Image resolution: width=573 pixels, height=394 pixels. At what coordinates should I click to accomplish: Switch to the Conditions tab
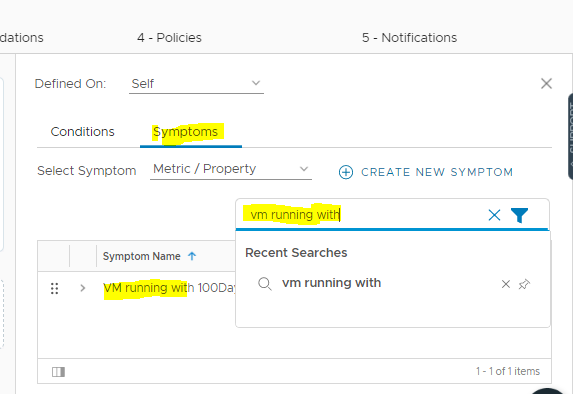pos(83,132)
